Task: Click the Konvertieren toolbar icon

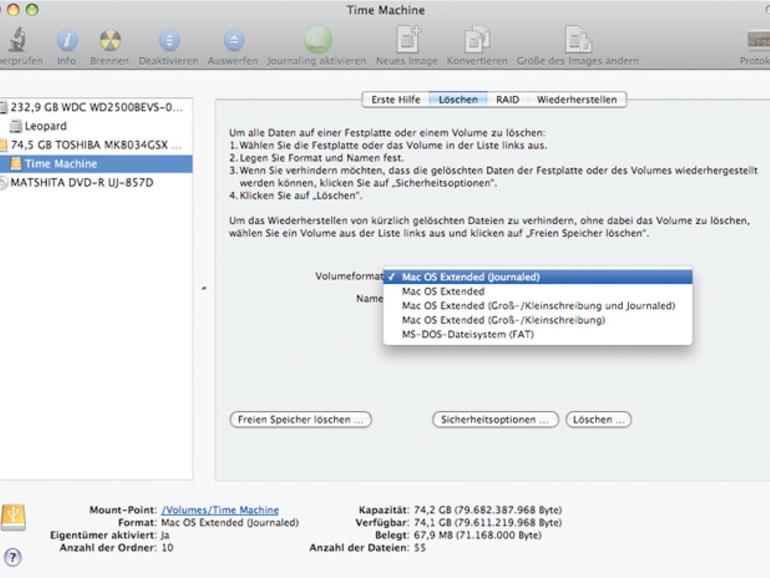Action: (x=477, y=39)
